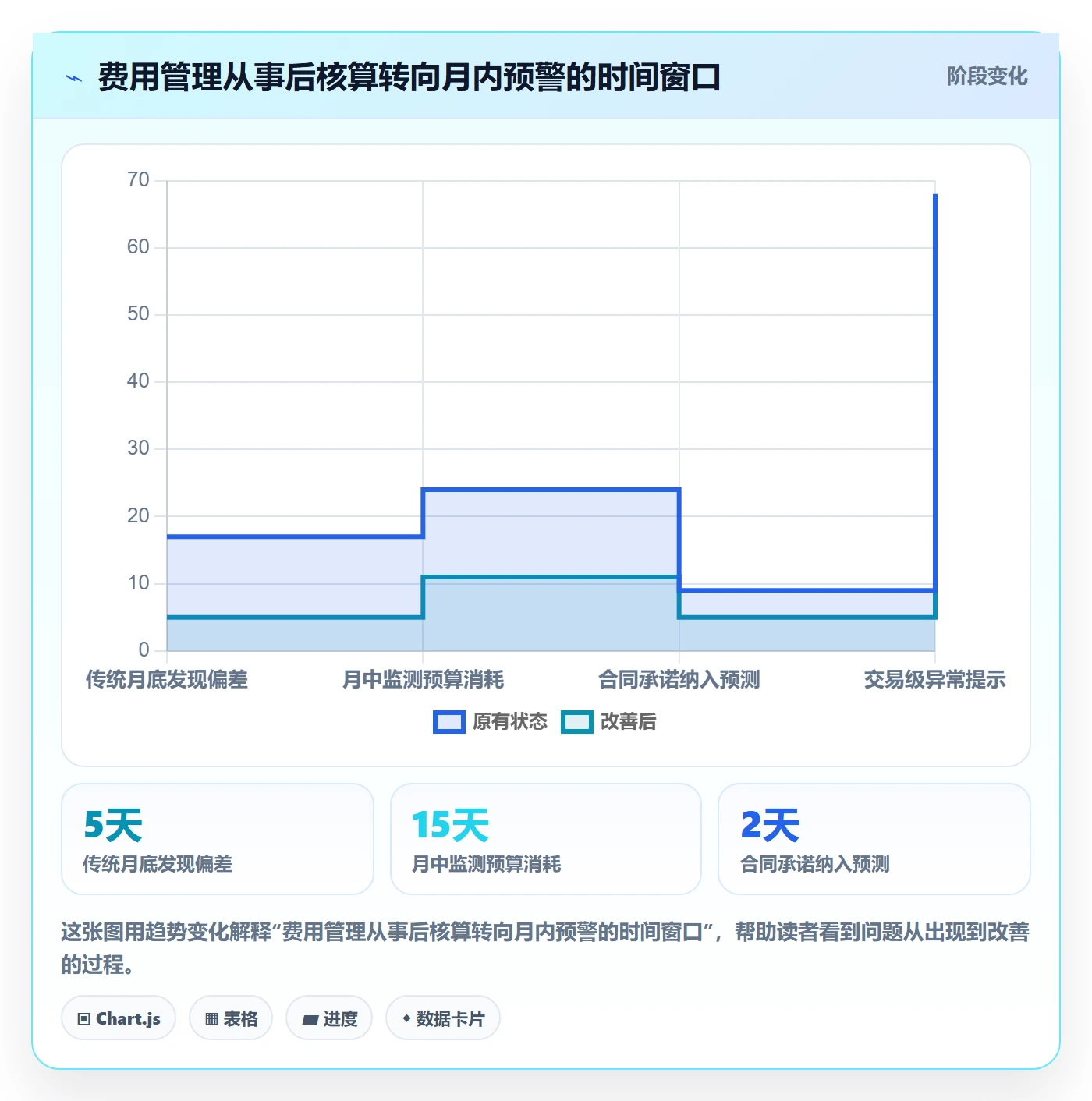The image size is (1092, 1101).
Task: Click the y-axis value 10
Action: click(x=138, y=583)
